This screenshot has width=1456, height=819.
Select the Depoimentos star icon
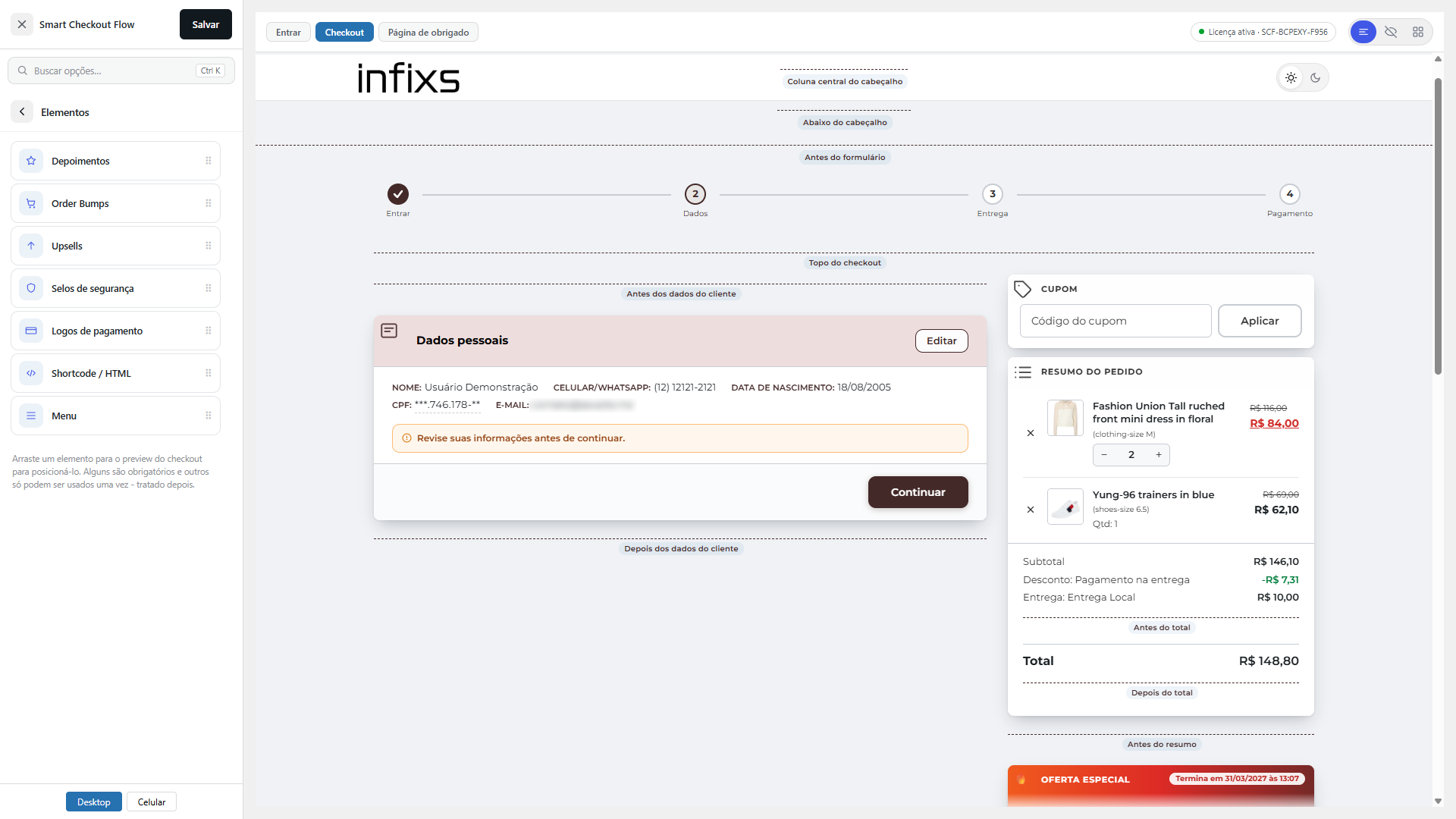[31, 161]
